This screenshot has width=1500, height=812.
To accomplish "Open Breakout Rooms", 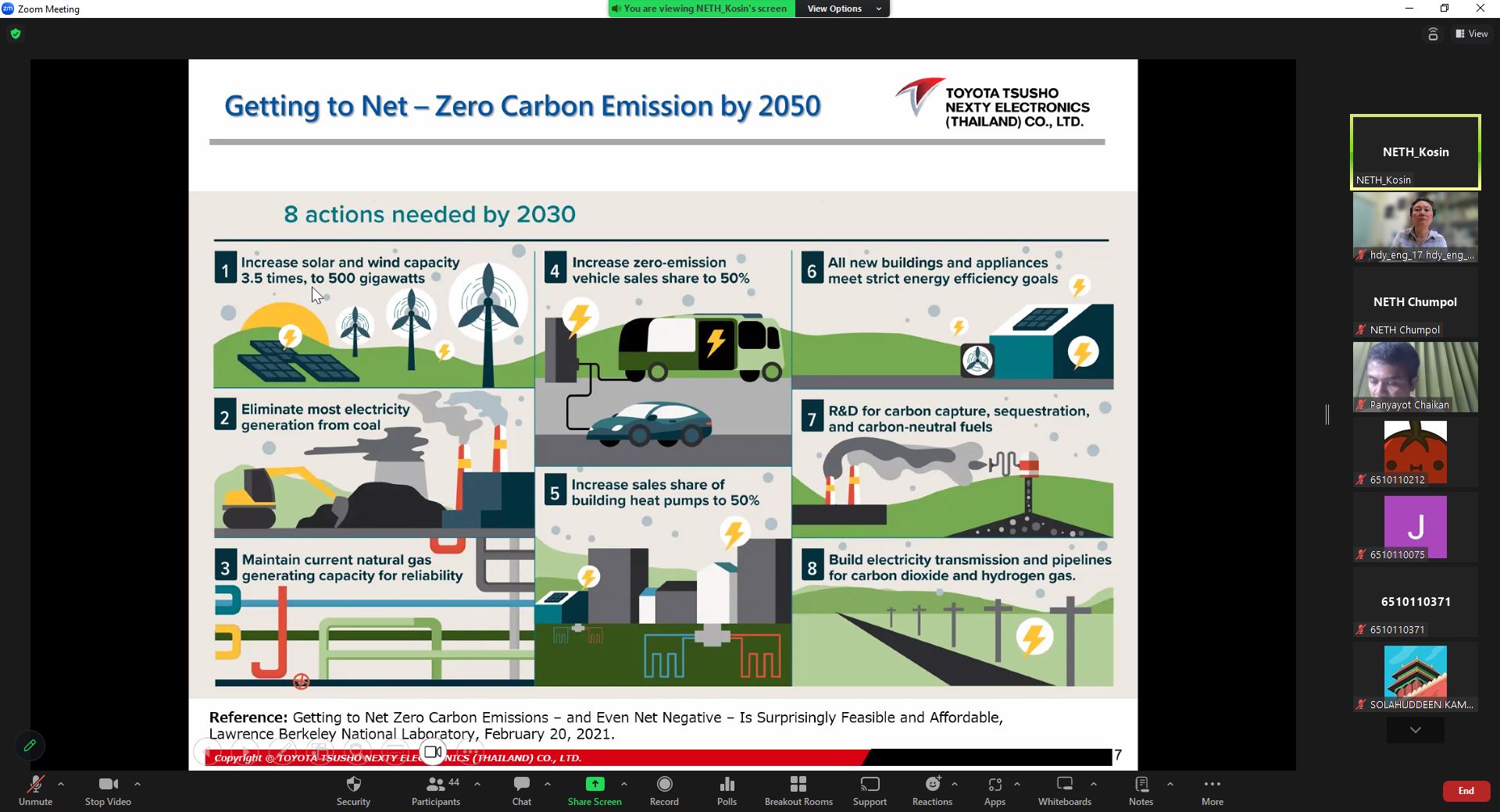I will click(x=798, y=785).
